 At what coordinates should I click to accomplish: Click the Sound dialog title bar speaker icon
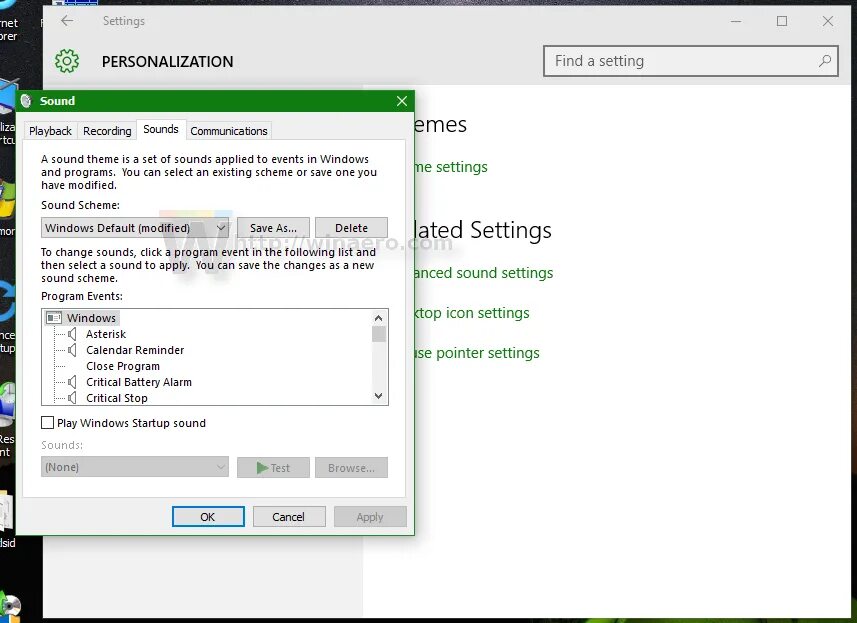tap(26, 101)
